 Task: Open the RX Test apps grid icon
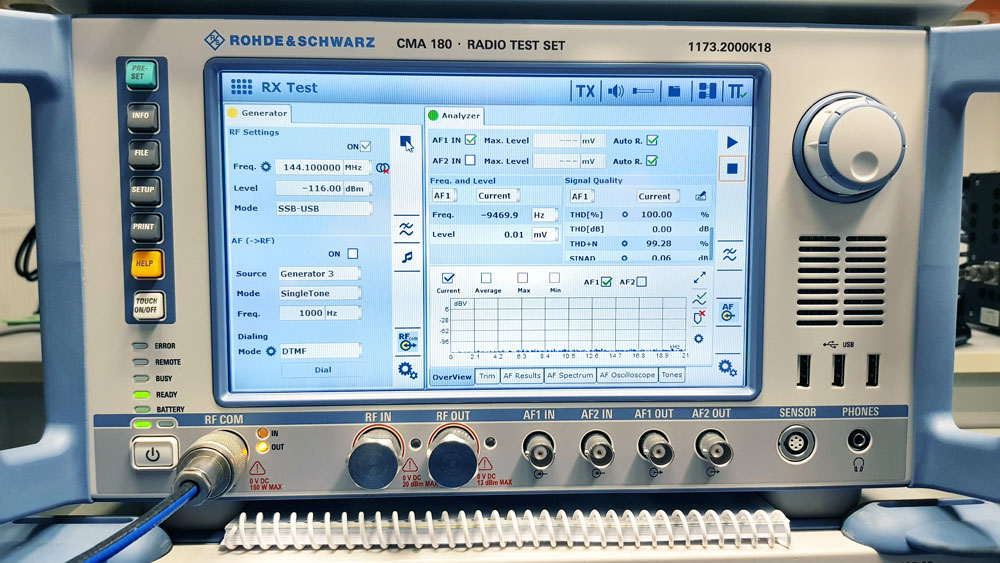pos(241,87)
